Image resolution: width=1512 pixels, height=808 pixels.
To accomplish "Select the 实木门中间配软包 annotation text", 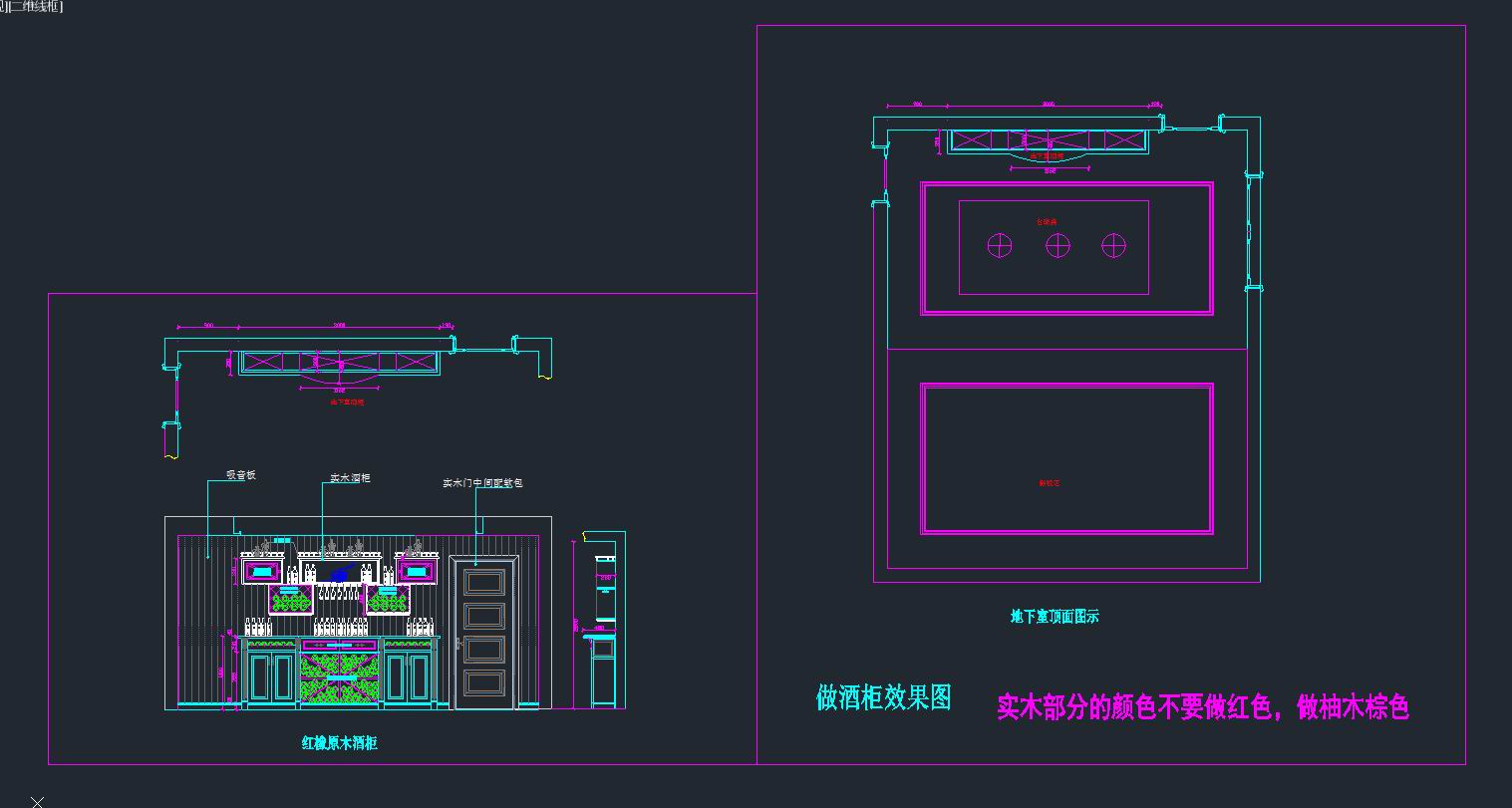I will (483, 483).
